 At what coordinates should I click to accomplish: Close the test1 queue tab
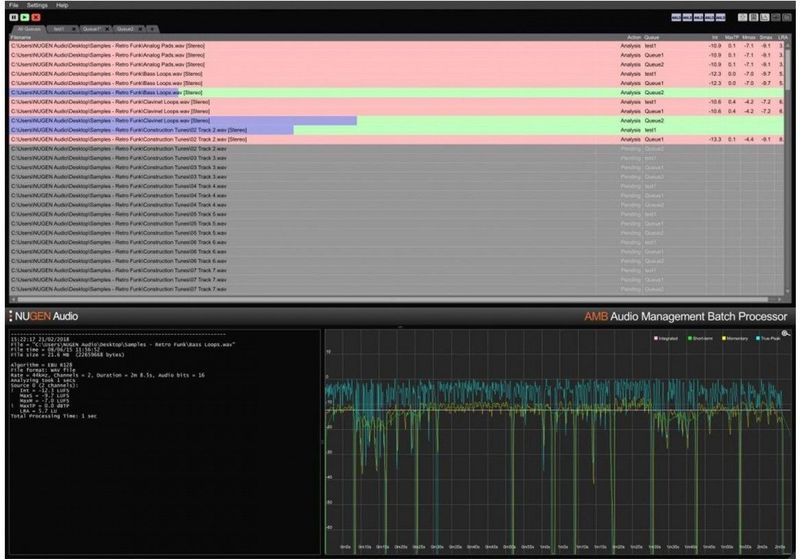[74, 29]
